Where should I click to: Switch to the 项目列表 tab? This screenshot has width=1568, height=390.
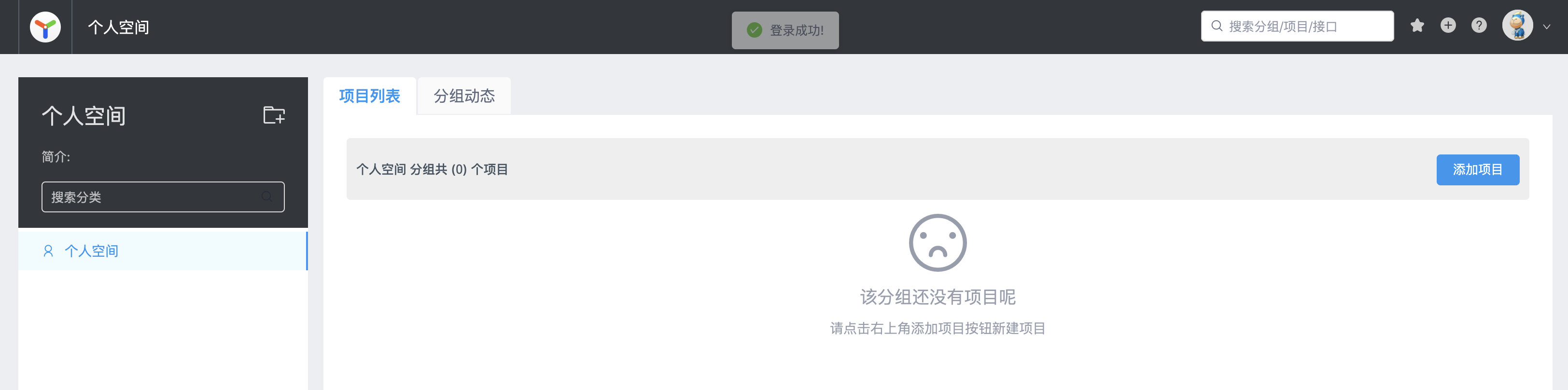pos(369,96)
